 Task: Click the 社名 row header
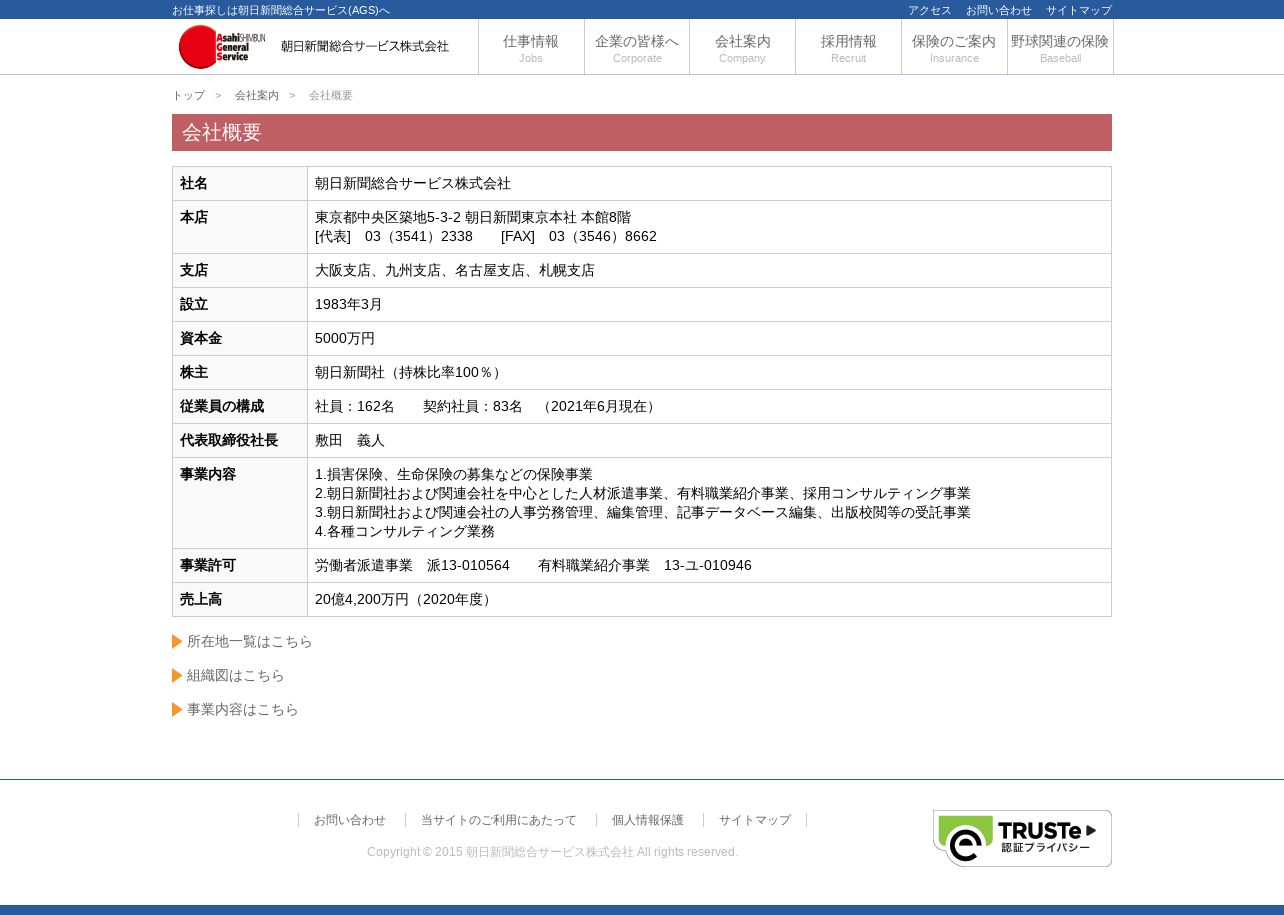click(240, 184)
